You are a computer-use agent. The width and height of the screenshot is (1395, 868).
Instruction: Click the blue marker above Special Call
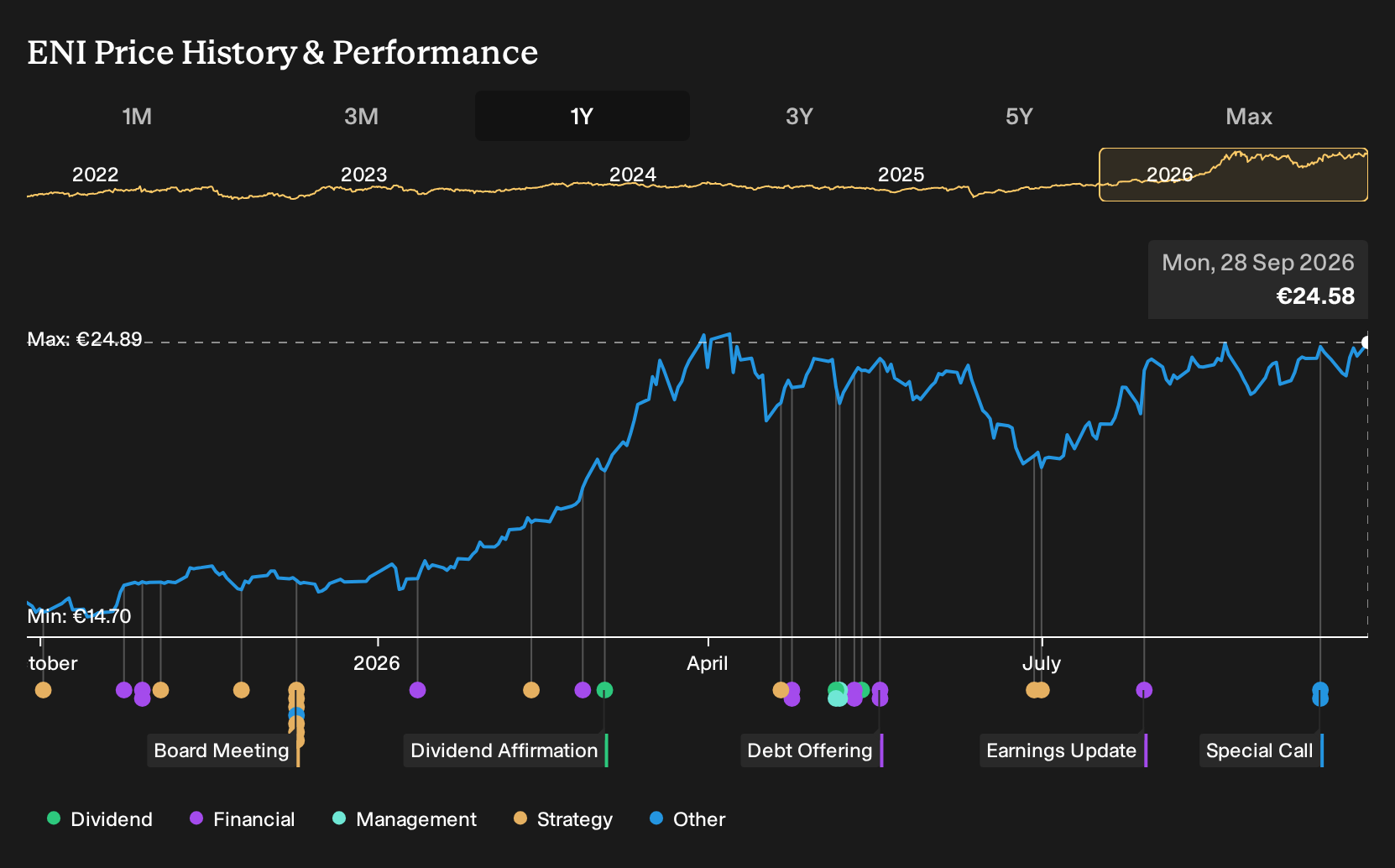coord(1320,691)
